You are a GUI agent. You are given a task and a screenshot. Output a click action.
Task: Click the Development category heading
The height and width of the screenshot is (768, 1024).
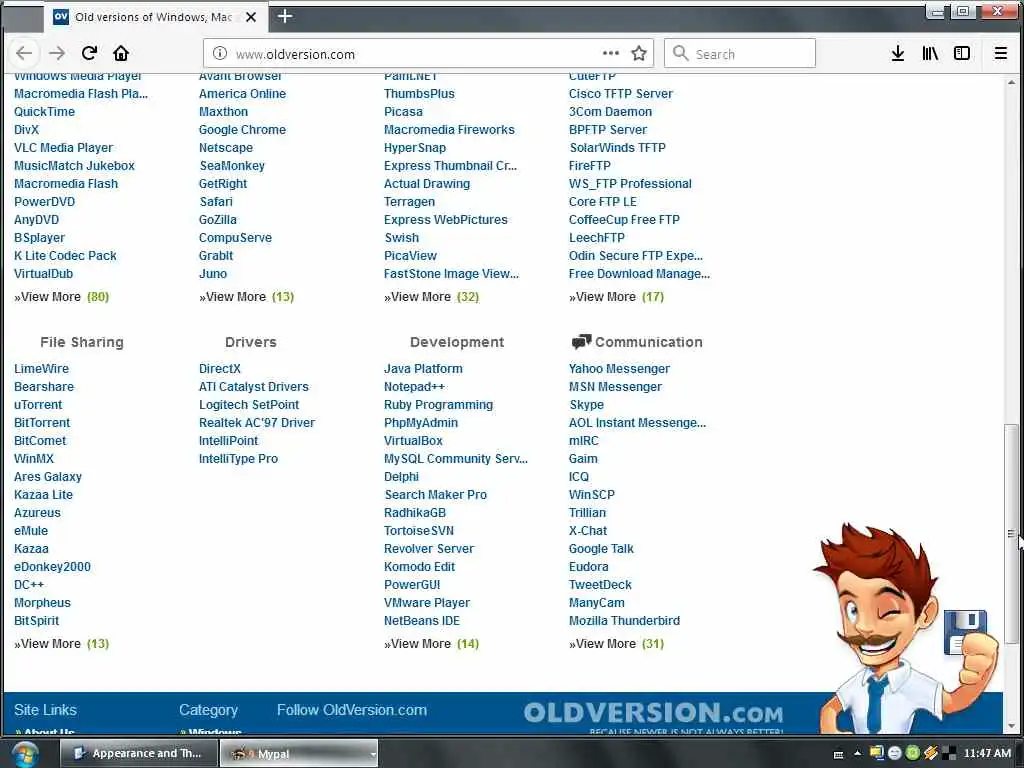pyautogui.click(x=456, y=342)
